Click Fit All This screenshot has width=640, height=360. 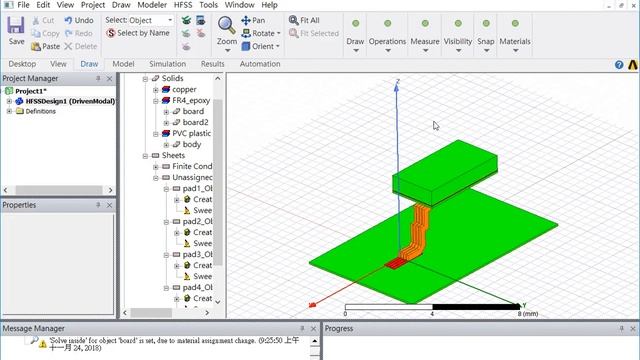[304, 20]
